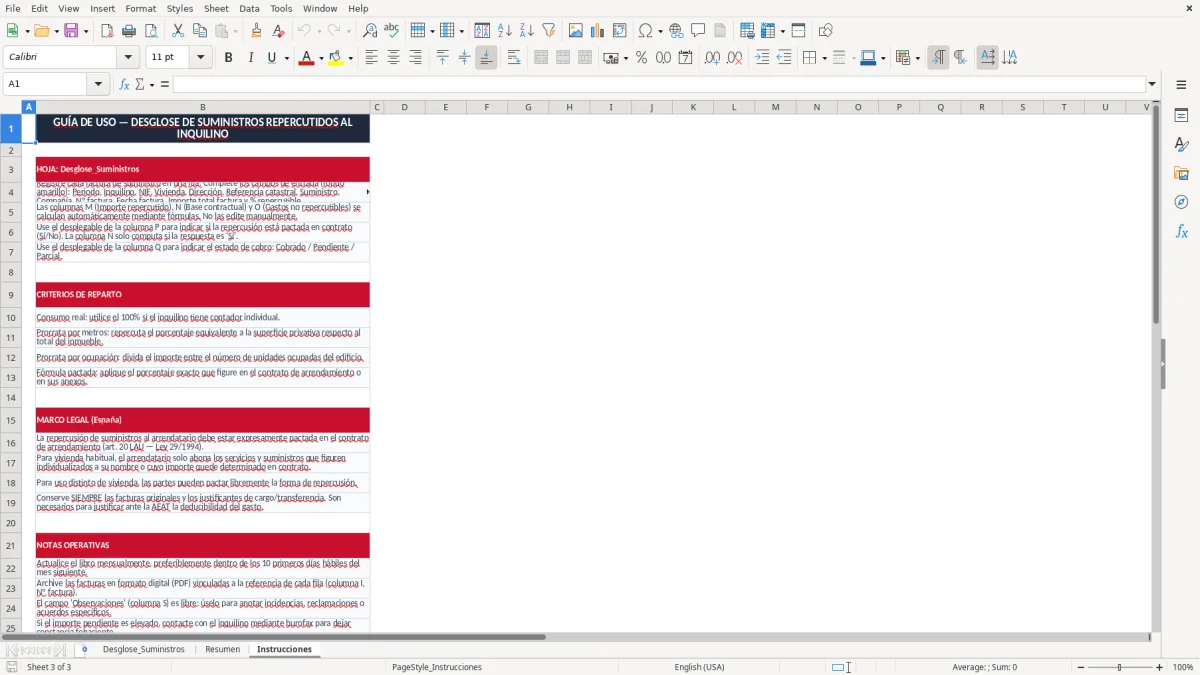
Task: Open the Format menu
Action: coord(141,8)
